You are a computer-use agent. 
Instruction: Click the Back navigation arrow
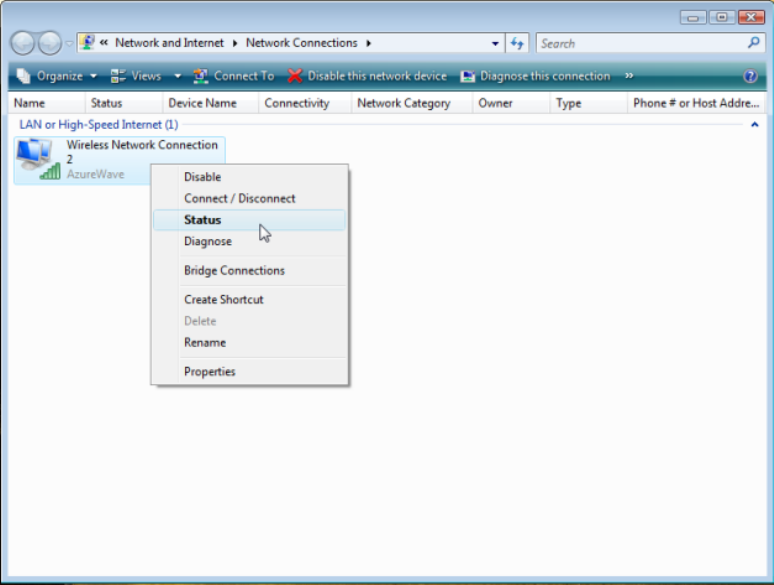(23, 43)
